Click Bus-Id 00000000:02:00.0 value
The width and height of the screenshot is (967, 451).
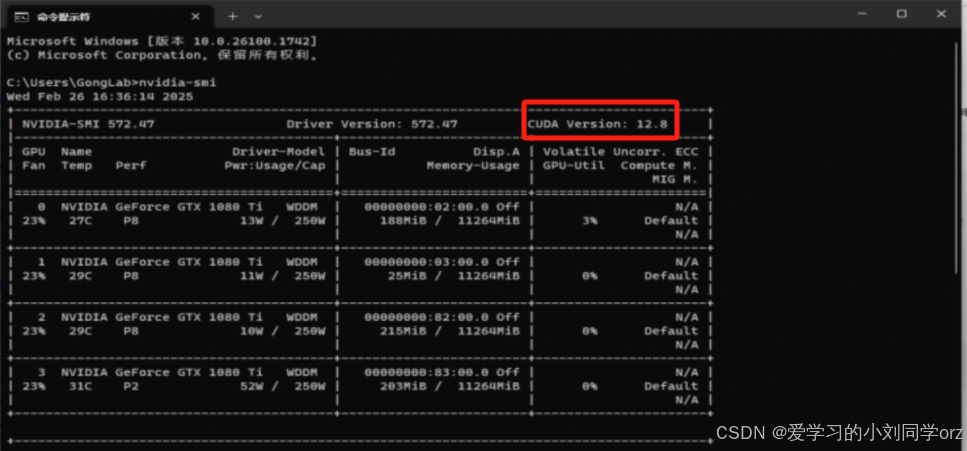coord(427,207)
